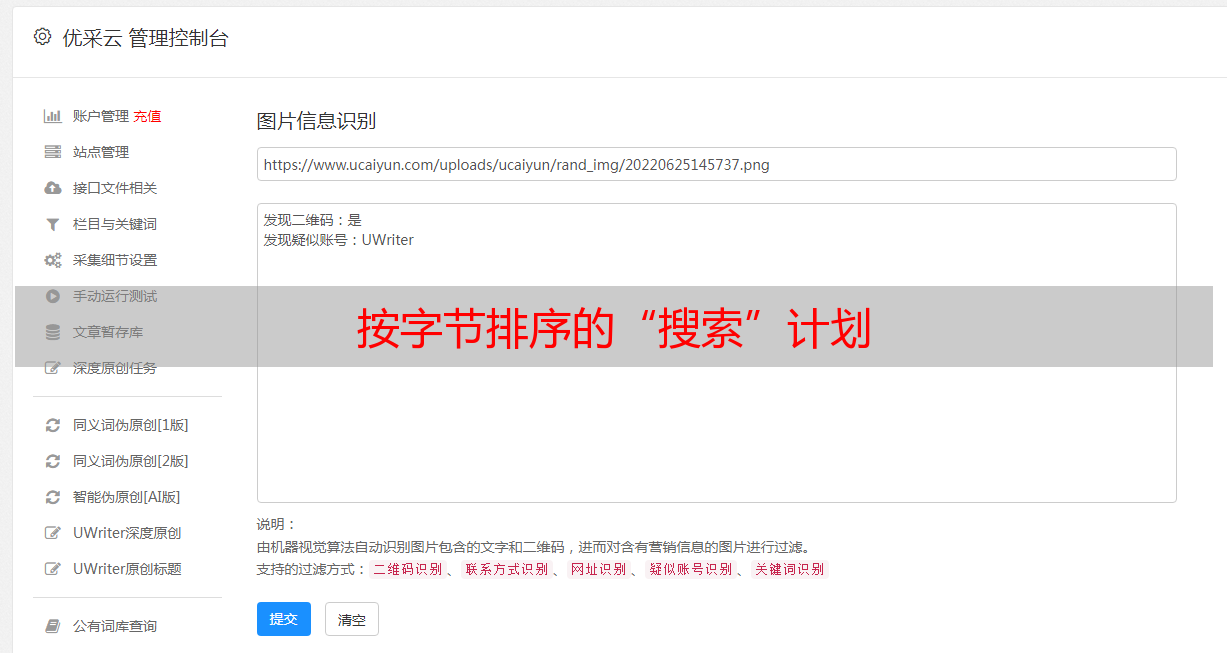Screen dimensions: 1227x653
Task: Open 栏目与关键词 menu item
Action: 115,224
